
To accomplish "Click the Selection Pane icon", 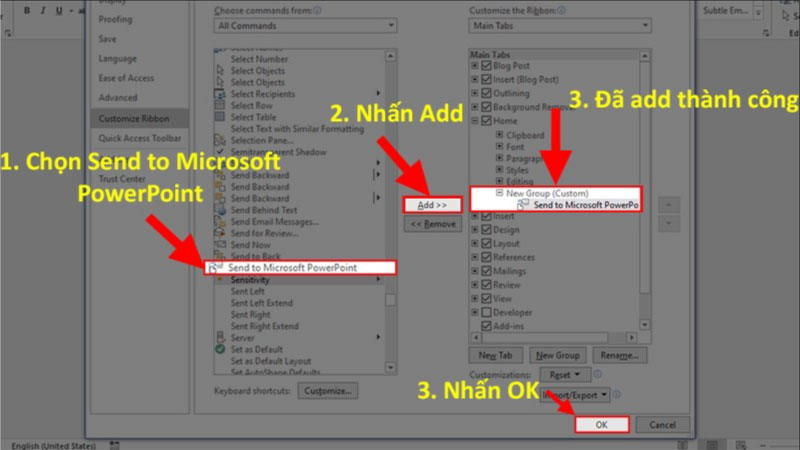I will coord(220,140).
